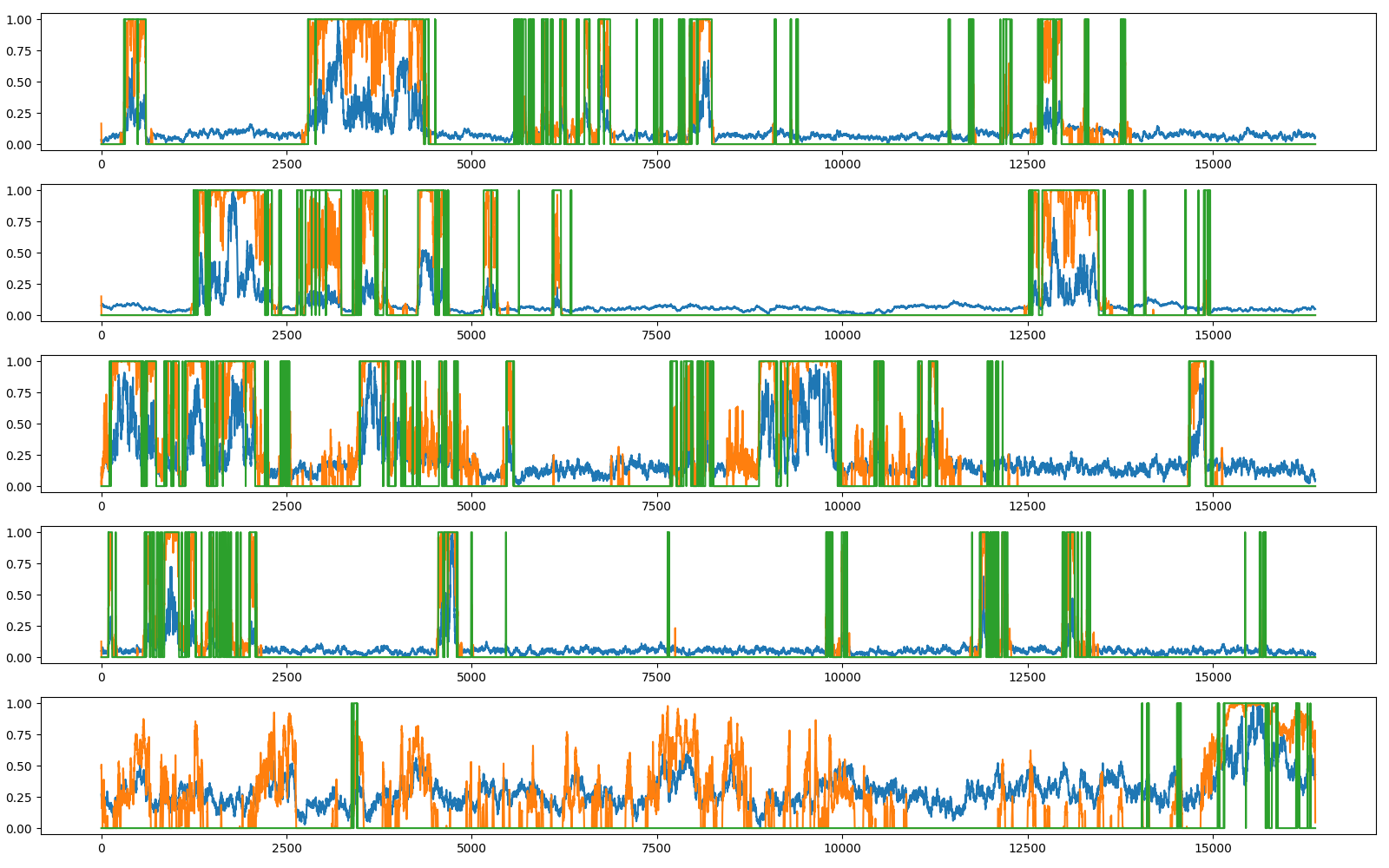Choose the 2500 x-axis tick label of the bottom subplot
The image size is (1389, 868).
point(286,848)
